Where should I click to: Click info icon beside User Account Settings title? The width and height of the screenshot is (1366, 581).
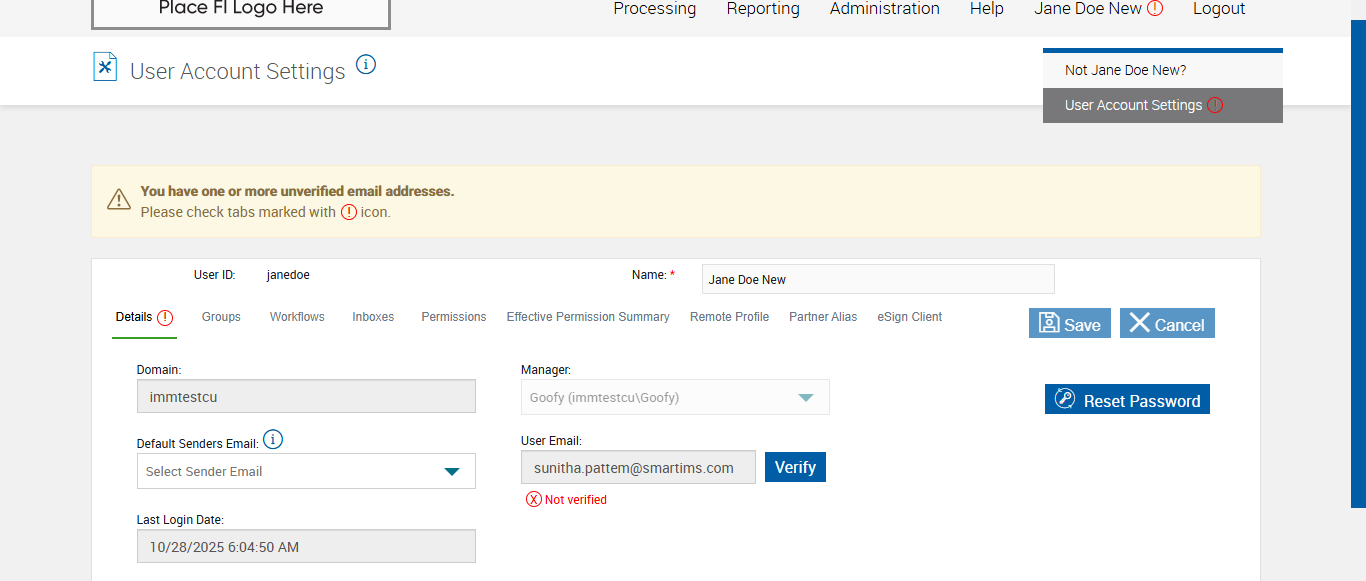366,65
